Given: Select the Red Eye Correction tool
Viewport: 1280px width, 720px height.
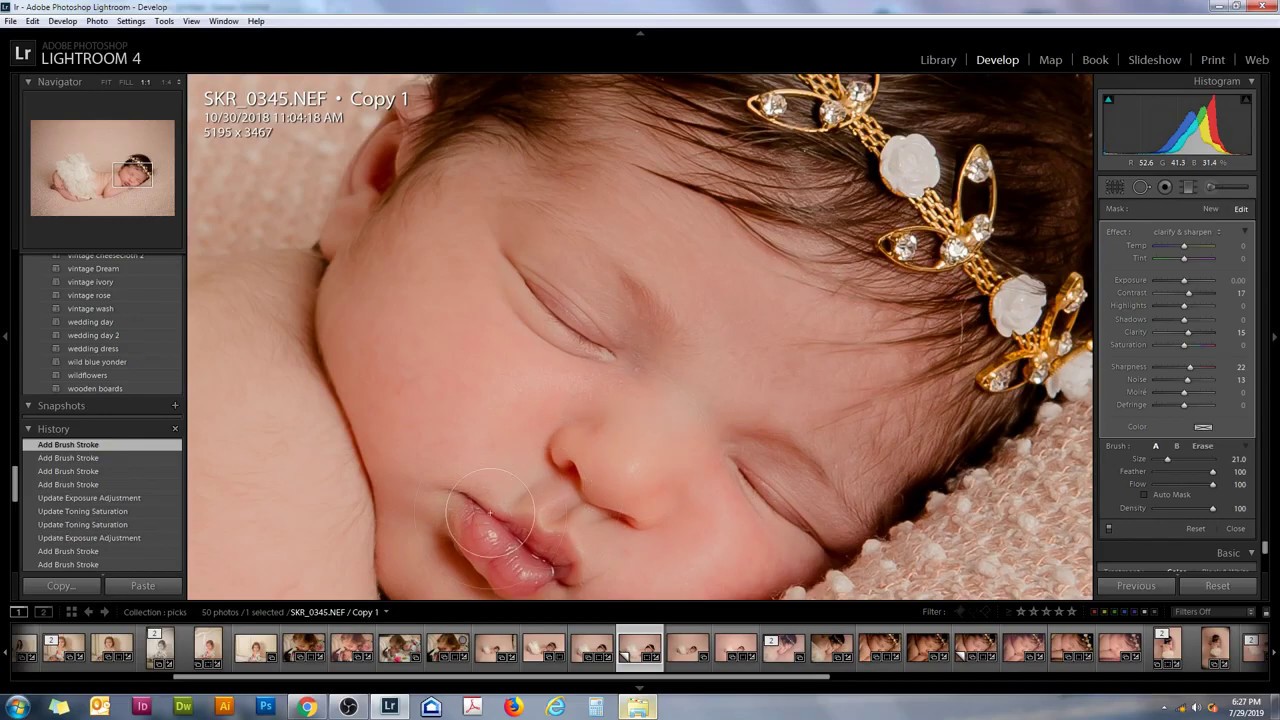Looking at the screenshot, I should pos(1165,187).
